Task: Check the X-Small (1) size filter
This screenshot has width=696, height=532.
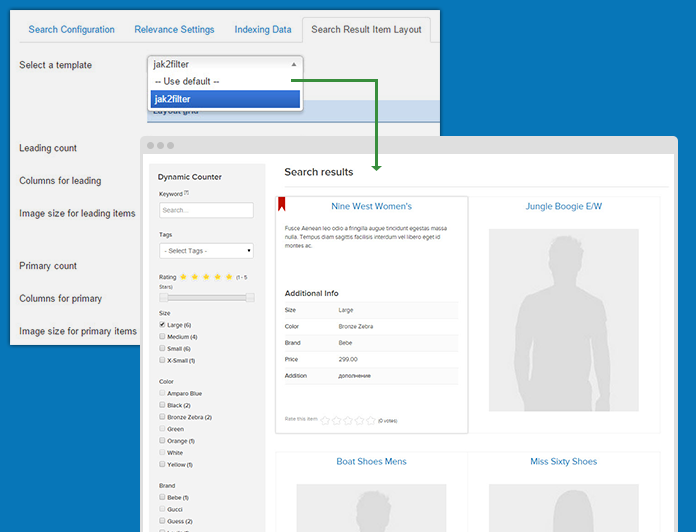Action: coord(162,360)
